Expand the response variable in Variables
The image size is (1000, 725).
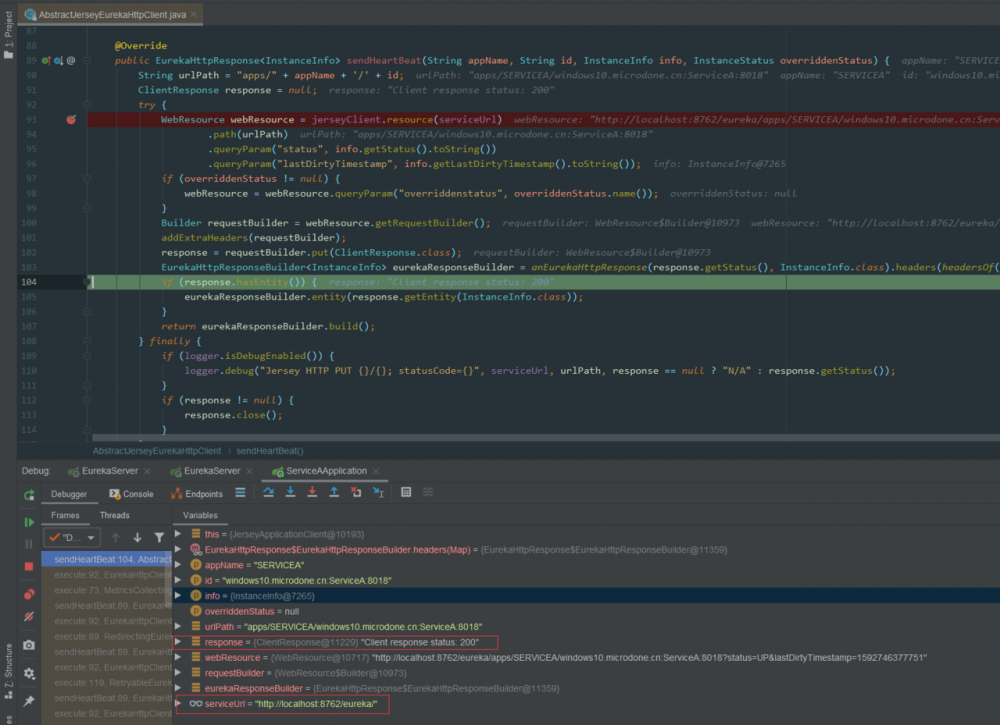pos(179,642)
